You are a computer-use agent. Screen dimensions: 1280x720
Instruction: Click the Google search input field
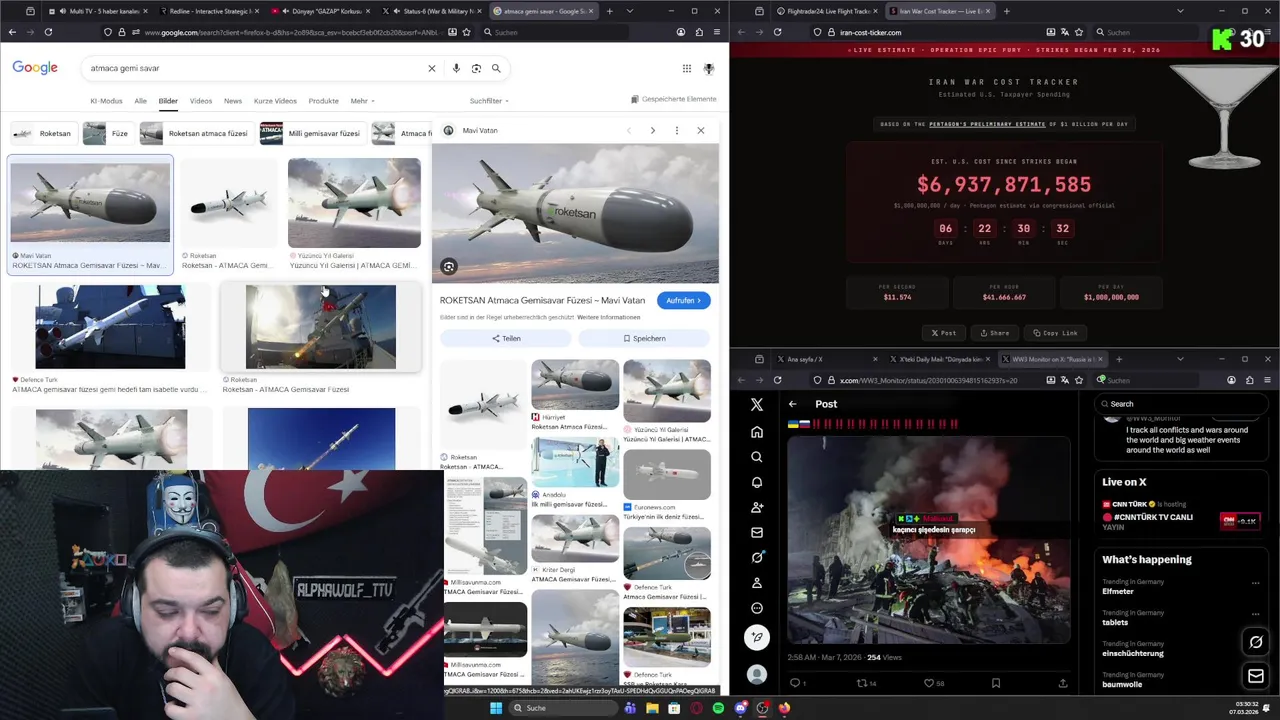point(255,68)
